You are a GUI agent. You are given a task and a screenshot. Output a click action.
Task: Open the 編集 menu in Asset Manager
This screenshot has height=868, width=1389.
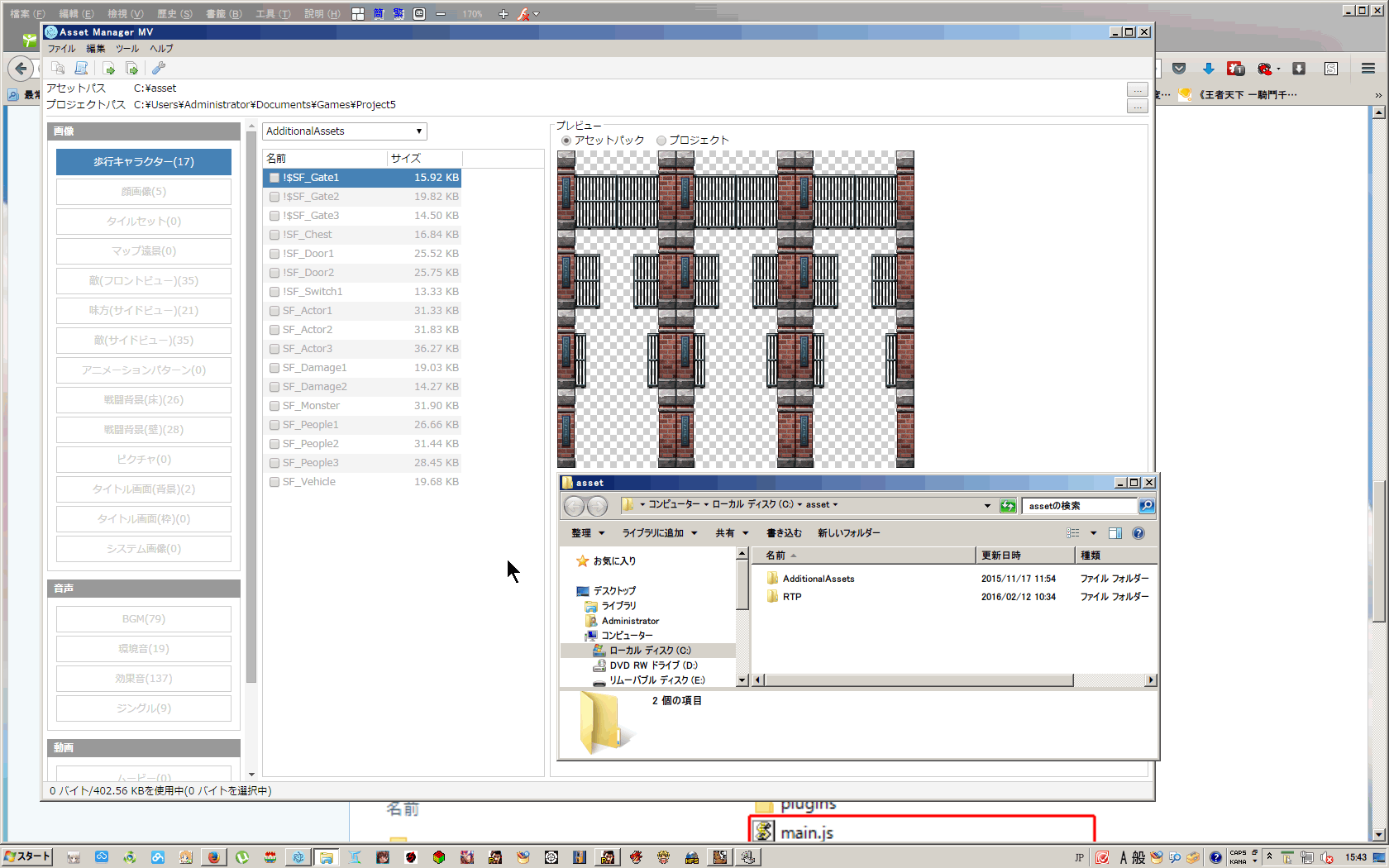point(96,49)
